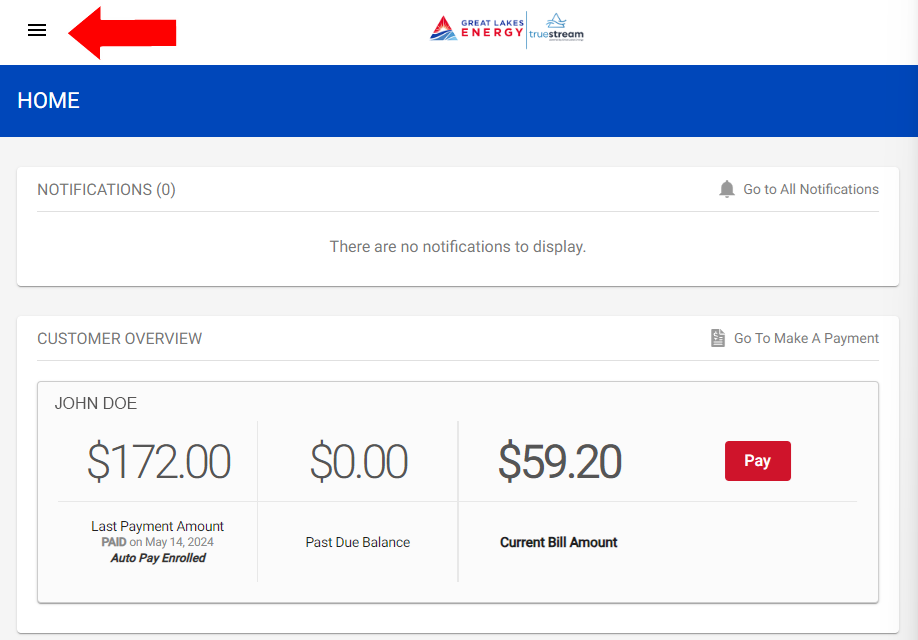Open Go To Make A Payment link
This screenshot has width=918, height=640.
click(806, 338)
